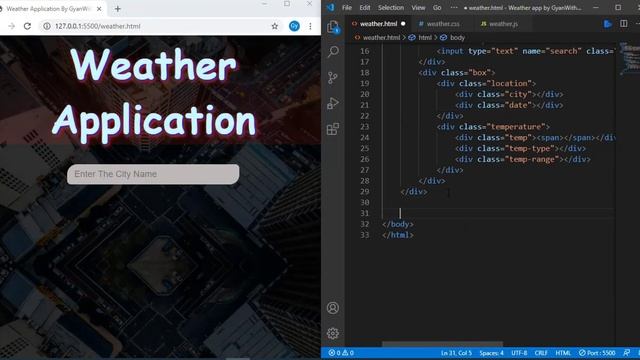Screen dimensions: 640x360
Task: Click the Chrome address bar URL
Action: tap(98, 26)
